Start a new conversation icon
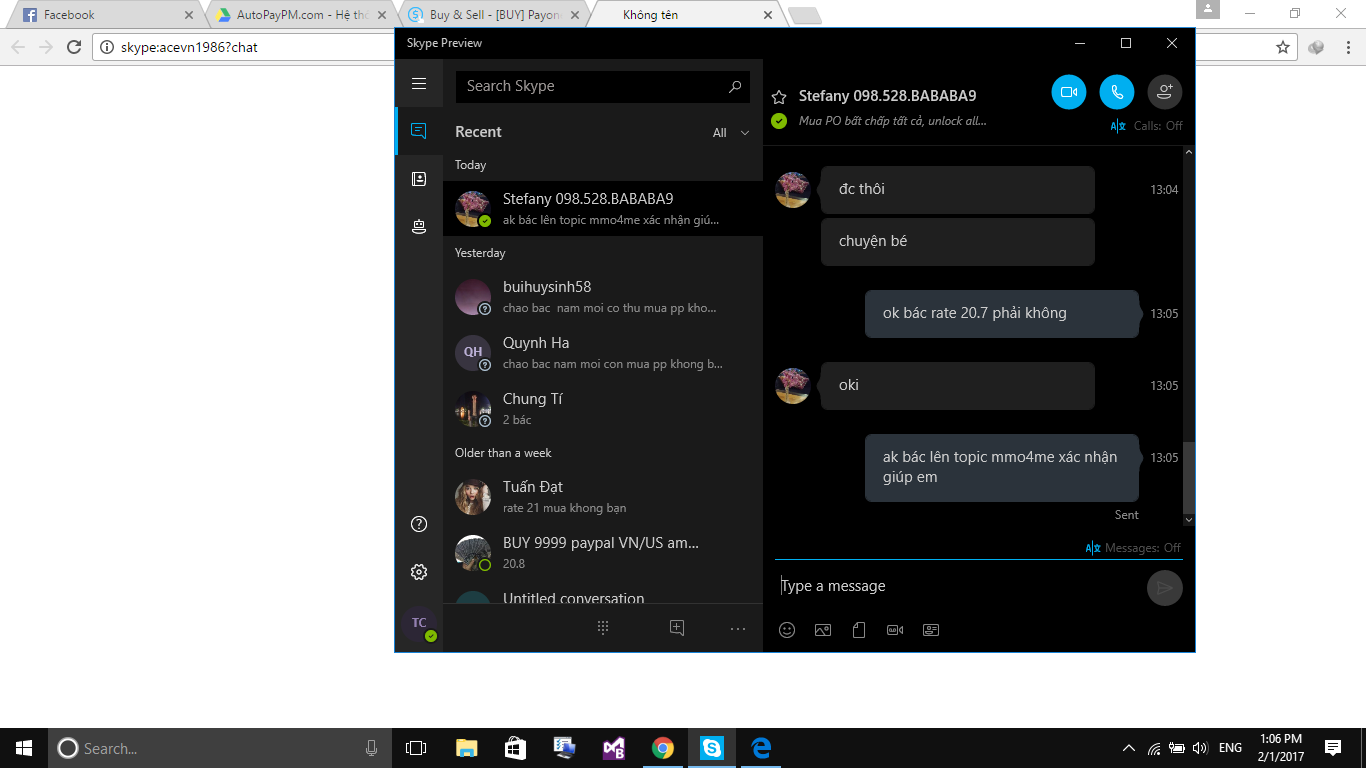Viewport: 1366px width, 768px height. 677,628
